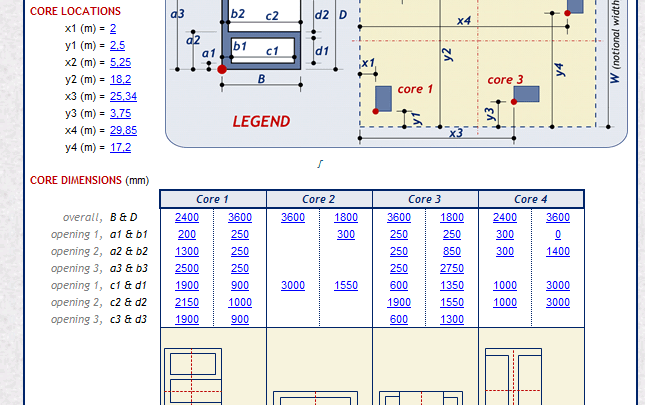Viewport: 645px width, 405px height.
Task: Select Core 4 d2 value 3000
Action: (558, 302)
